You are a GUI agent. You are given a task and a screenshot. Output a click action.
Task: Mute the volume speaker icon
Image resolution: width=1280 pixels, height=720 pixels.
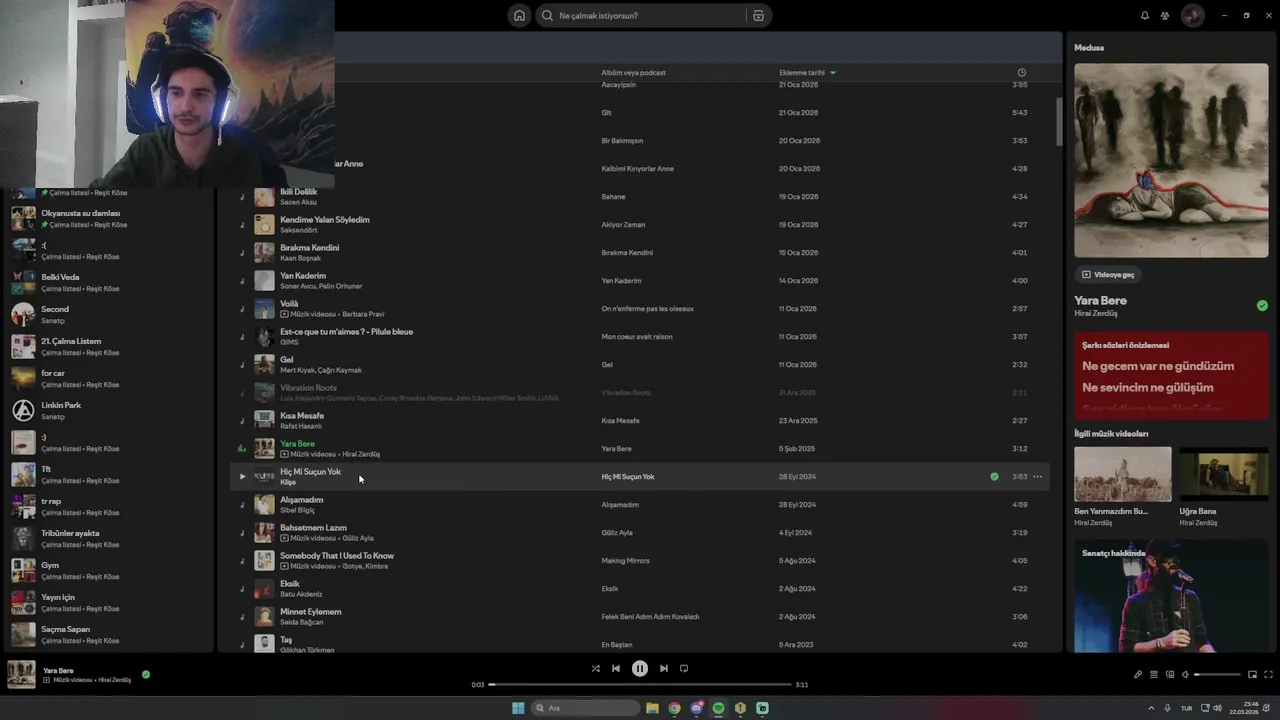pos(1185,674)
